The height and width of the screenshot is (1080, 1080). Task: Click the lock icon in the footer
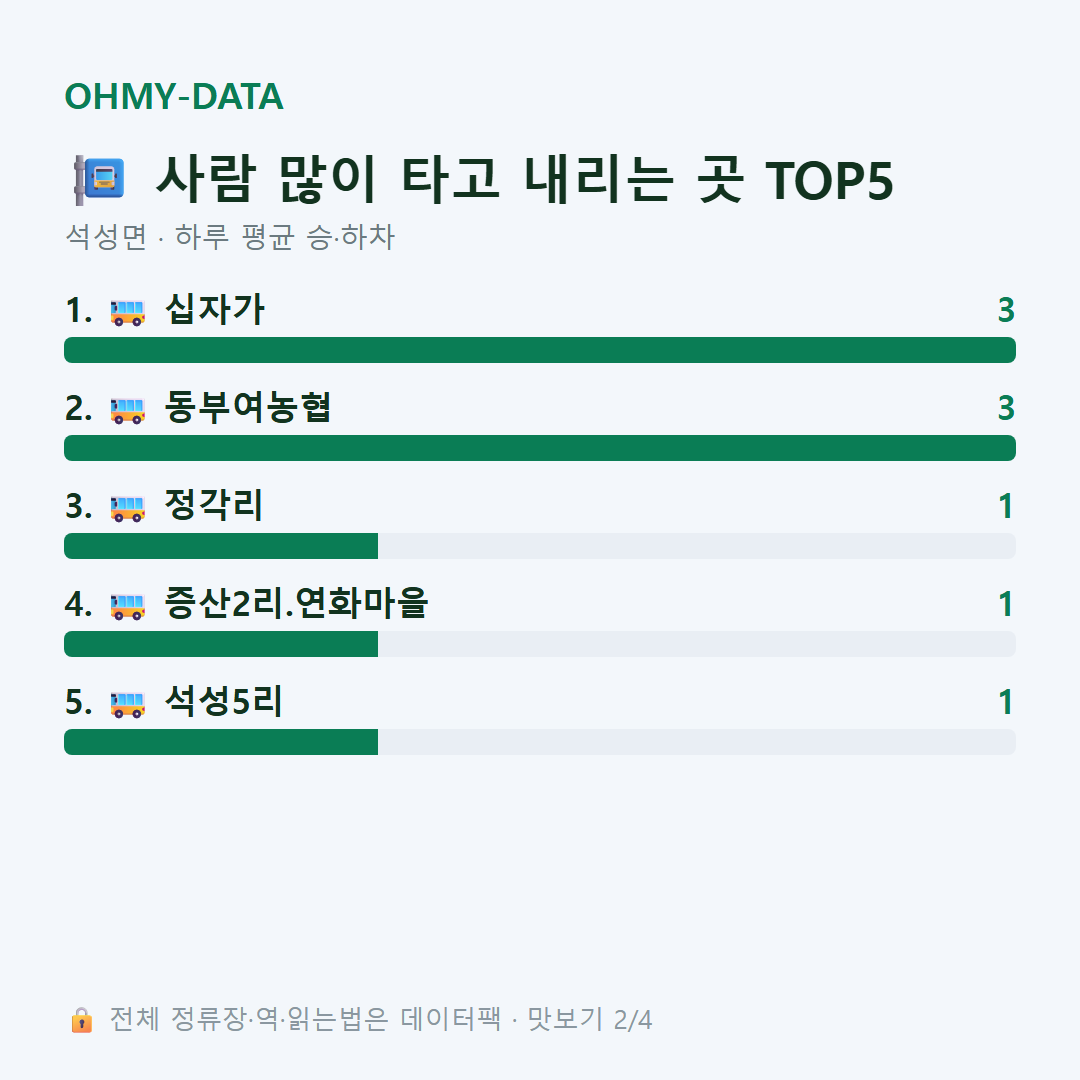point(81,1019)
